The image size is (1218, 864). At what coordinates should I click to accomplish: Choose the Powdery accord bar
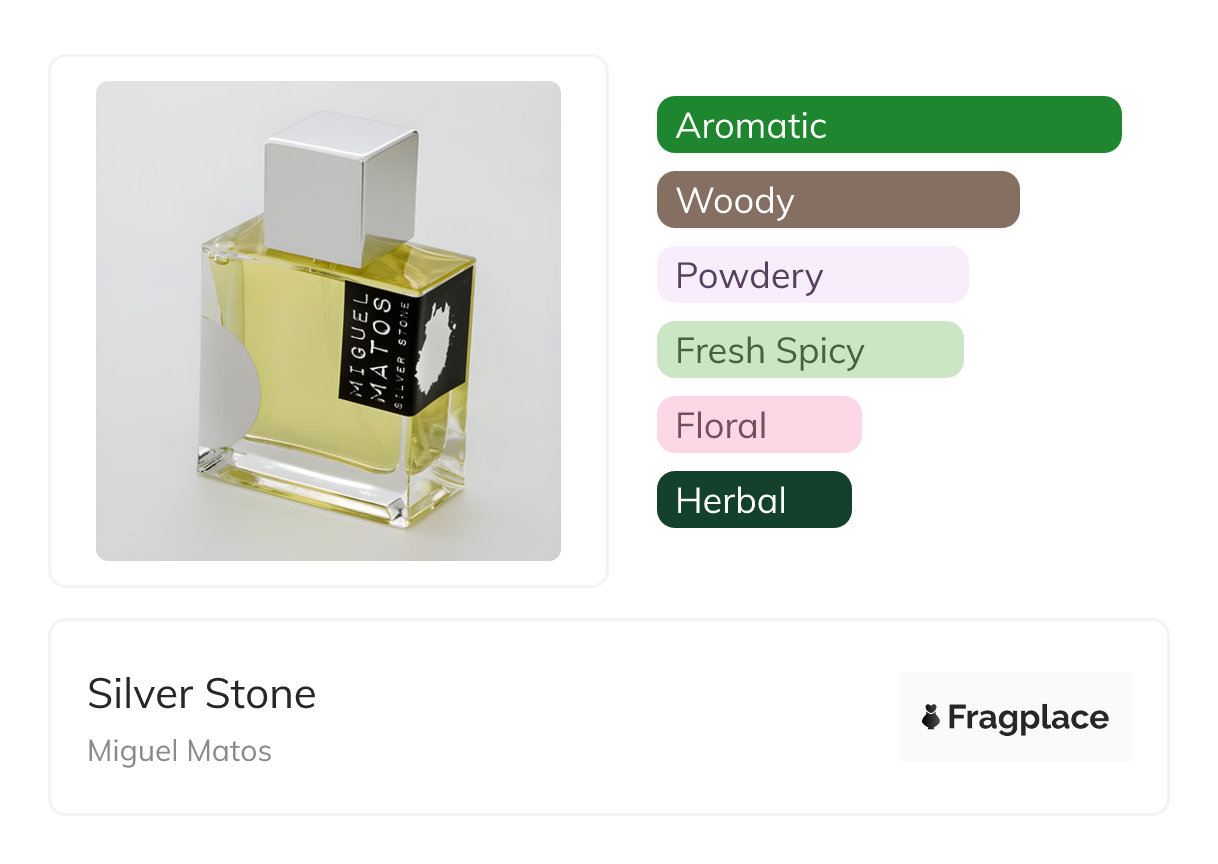coord(812,275)
